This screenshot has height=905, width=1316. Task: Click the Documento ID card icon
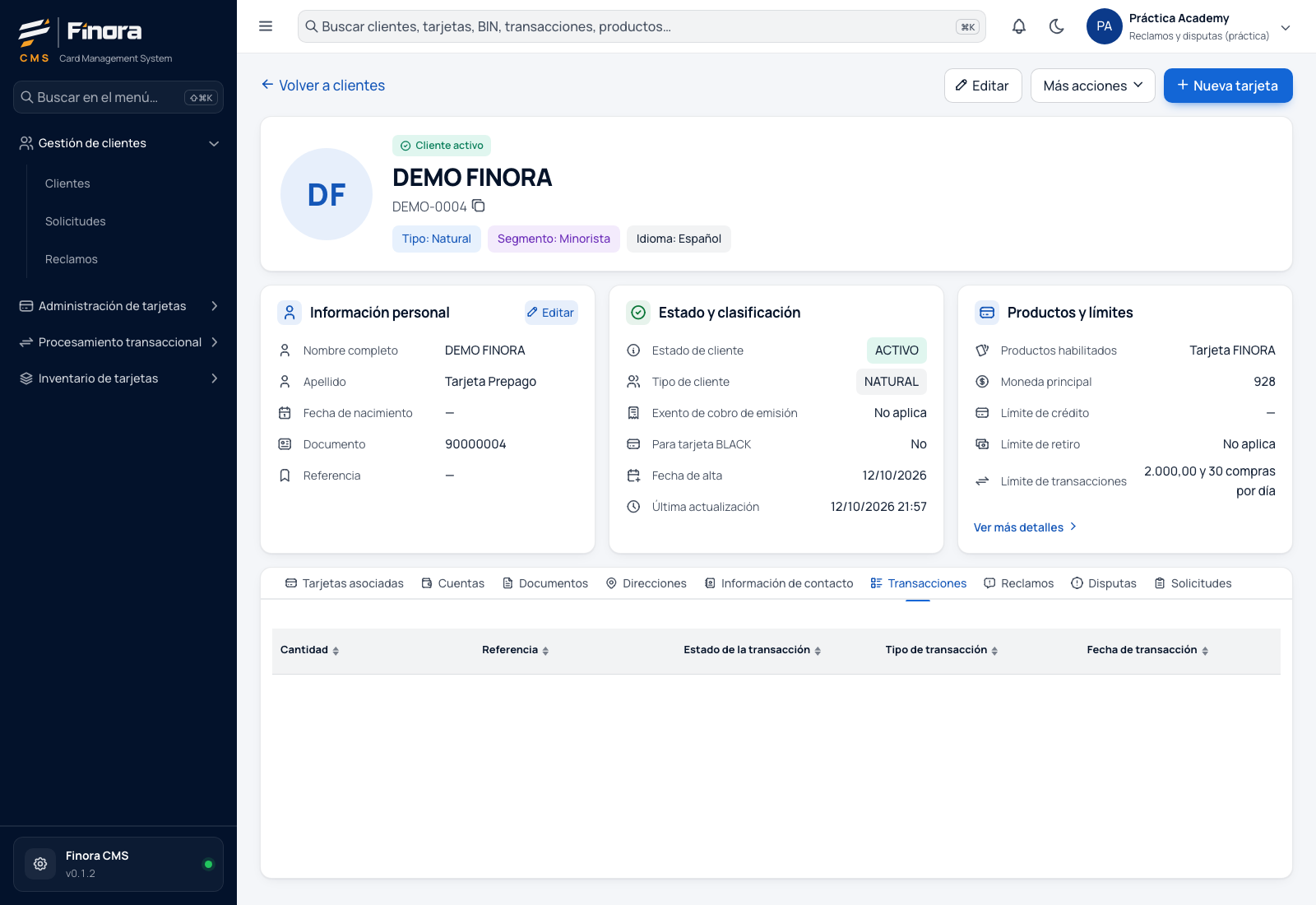click(x=285, y=444)
